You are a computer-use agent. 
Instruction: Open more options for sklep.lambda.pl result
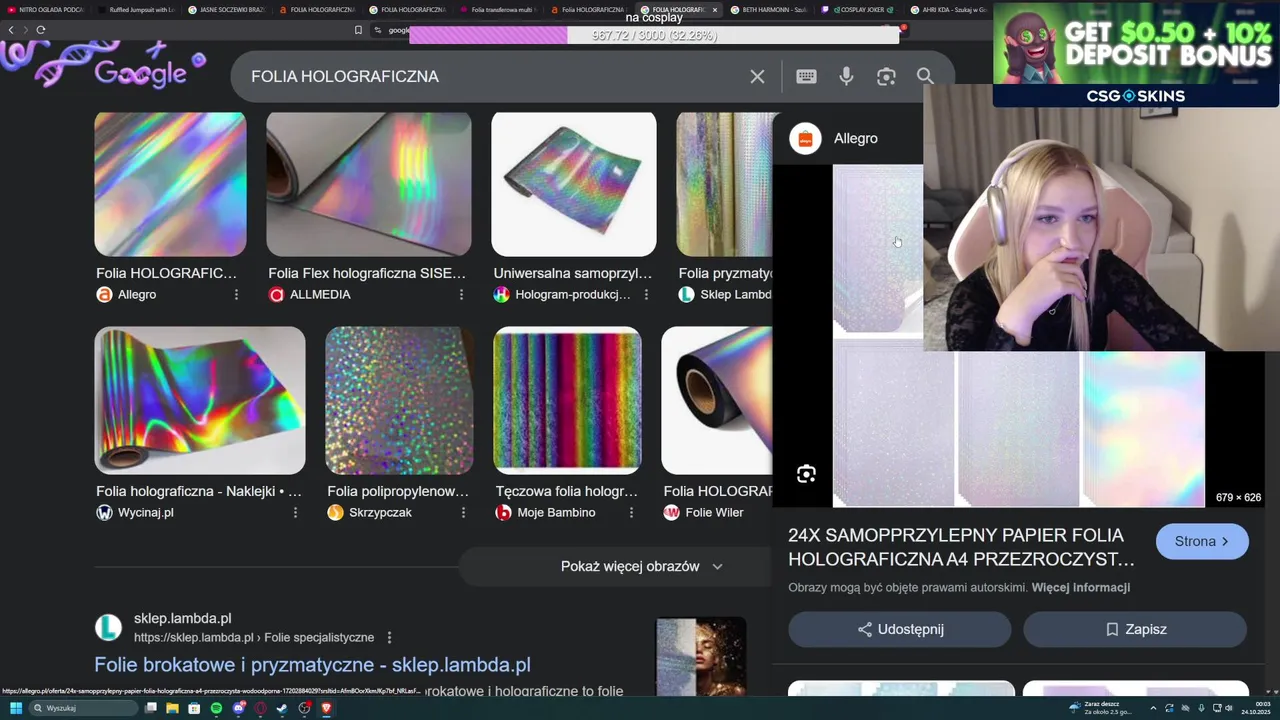[x=389, y=637]
